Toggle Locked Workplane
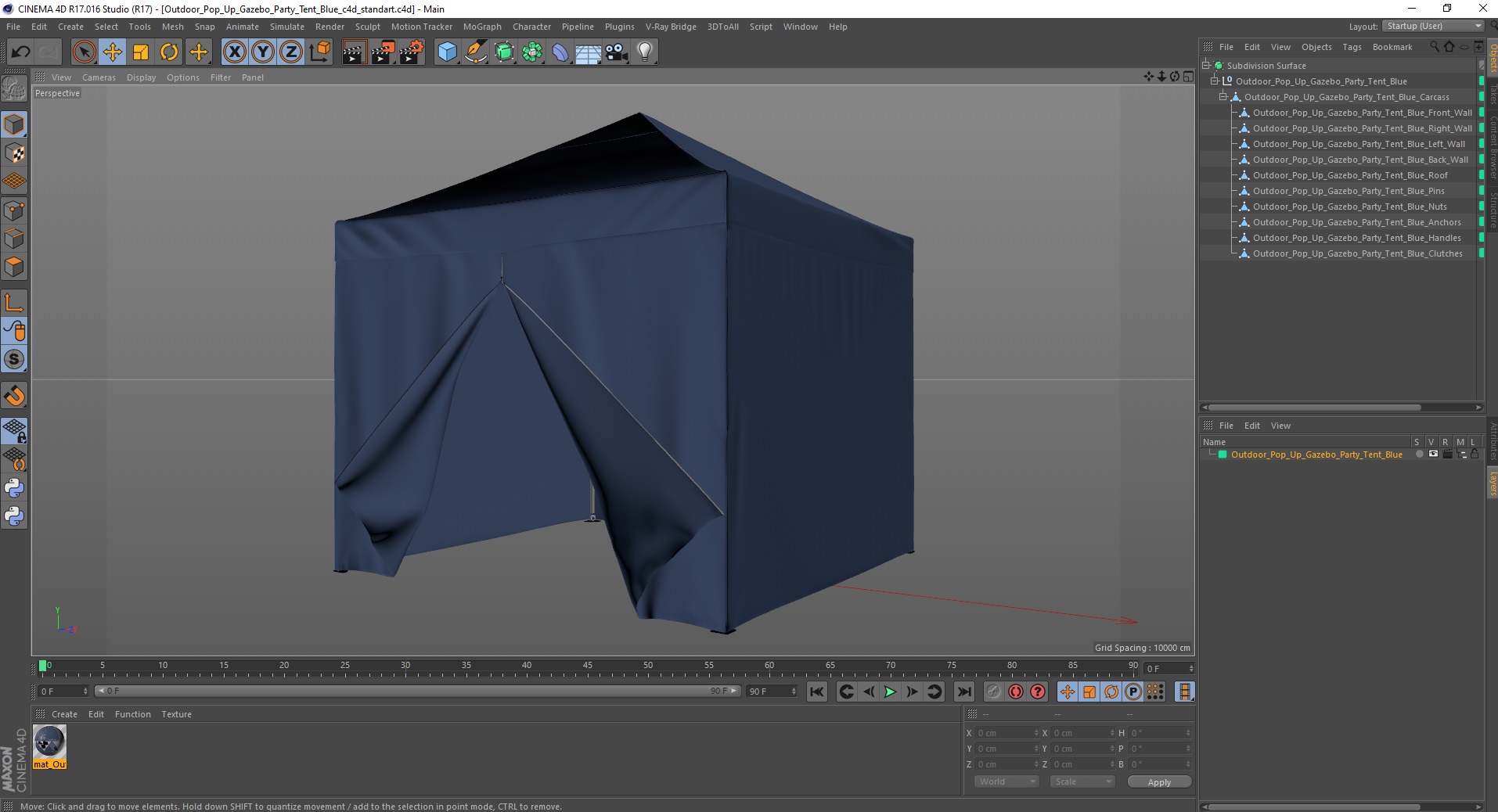Viewport: 1498px width, 812px height. click(x=14, y=430)
